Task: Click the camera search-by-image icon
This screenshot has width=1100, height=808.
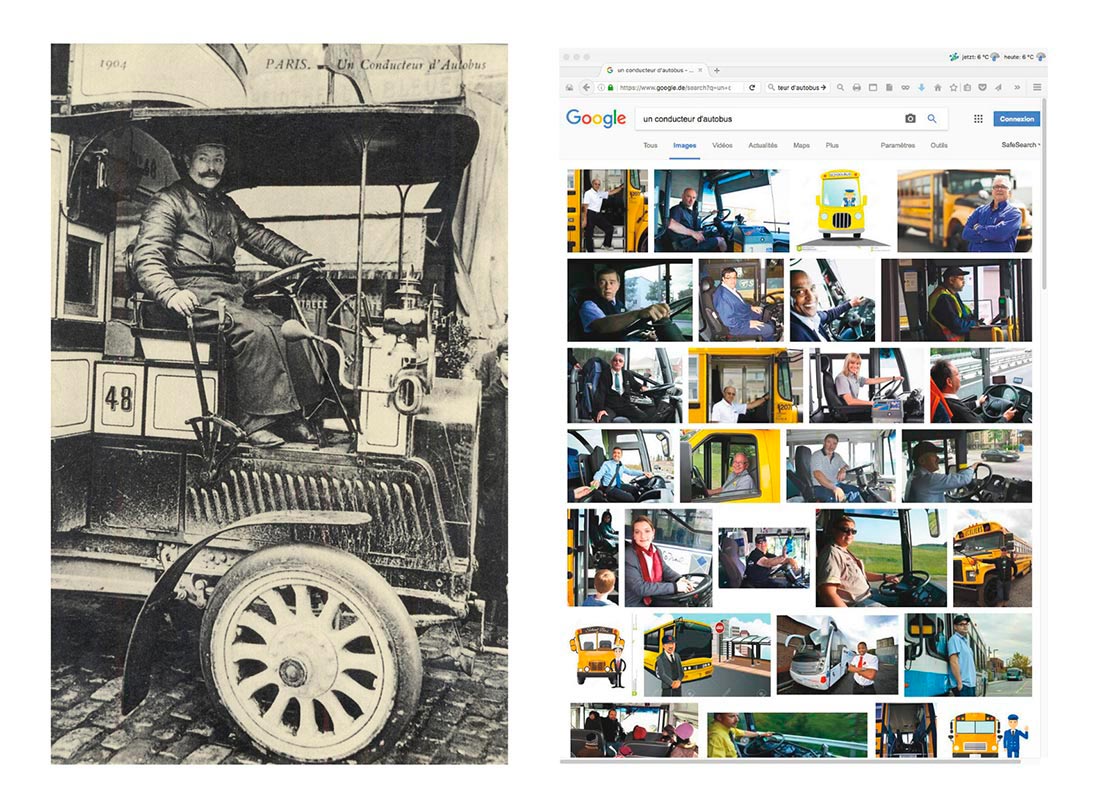Action: [x=910, y=119]
